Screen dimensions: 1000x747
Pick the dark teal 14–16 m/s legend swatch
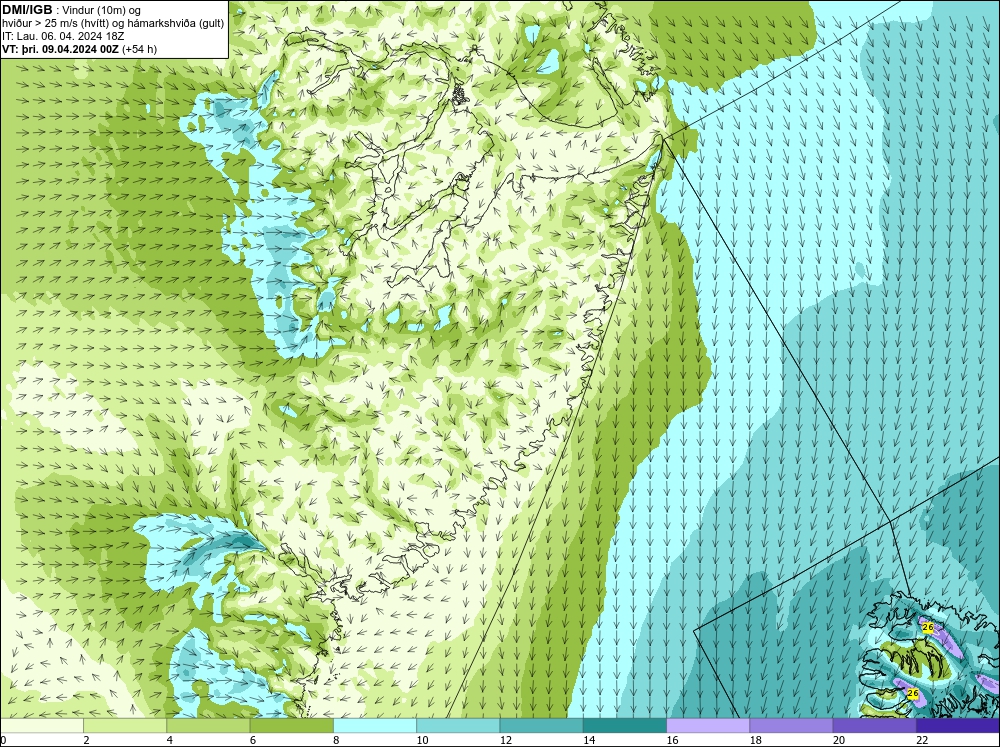[x=625, y=725]
